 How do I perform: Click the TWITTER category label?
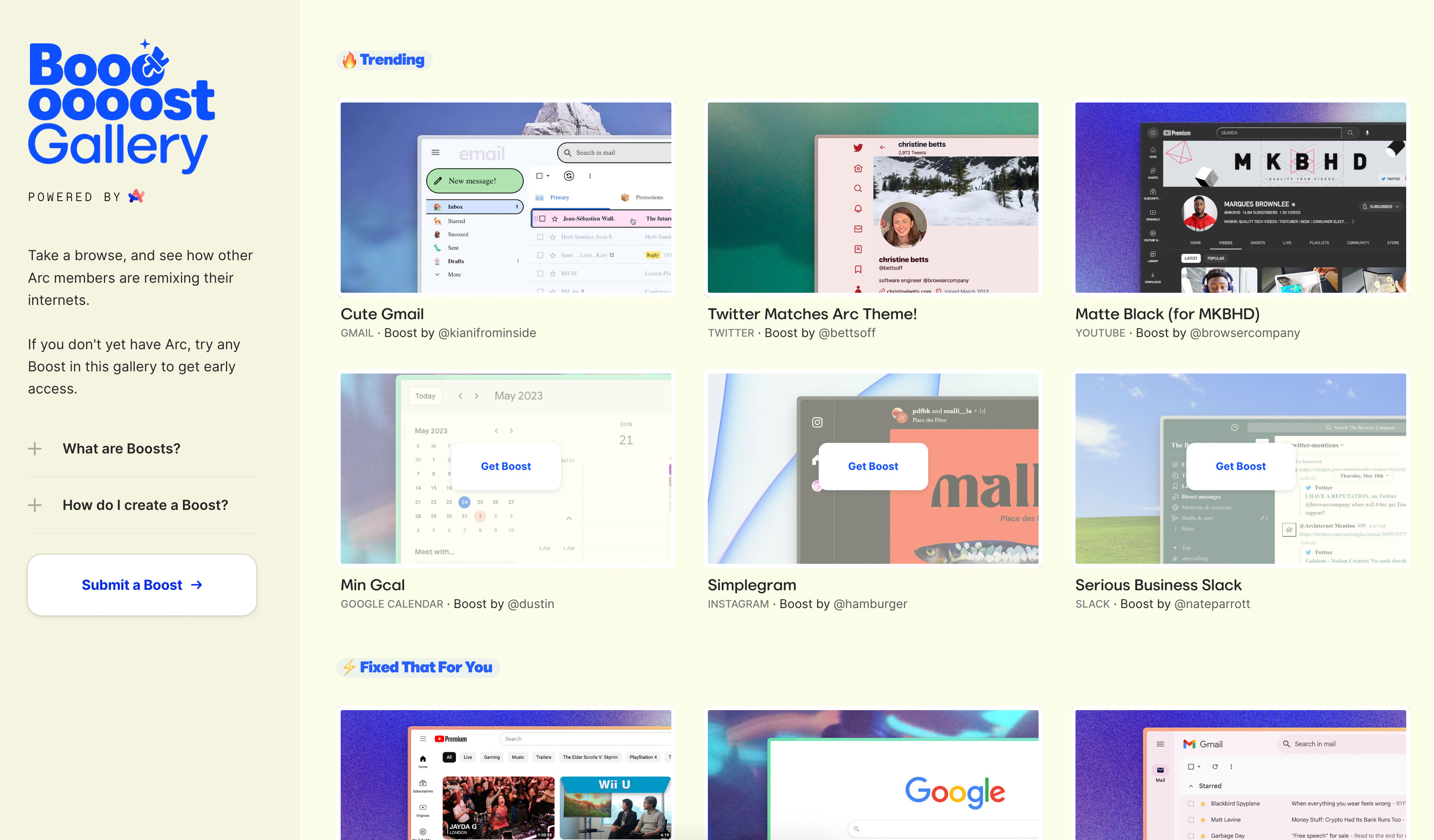coord(730,333)
